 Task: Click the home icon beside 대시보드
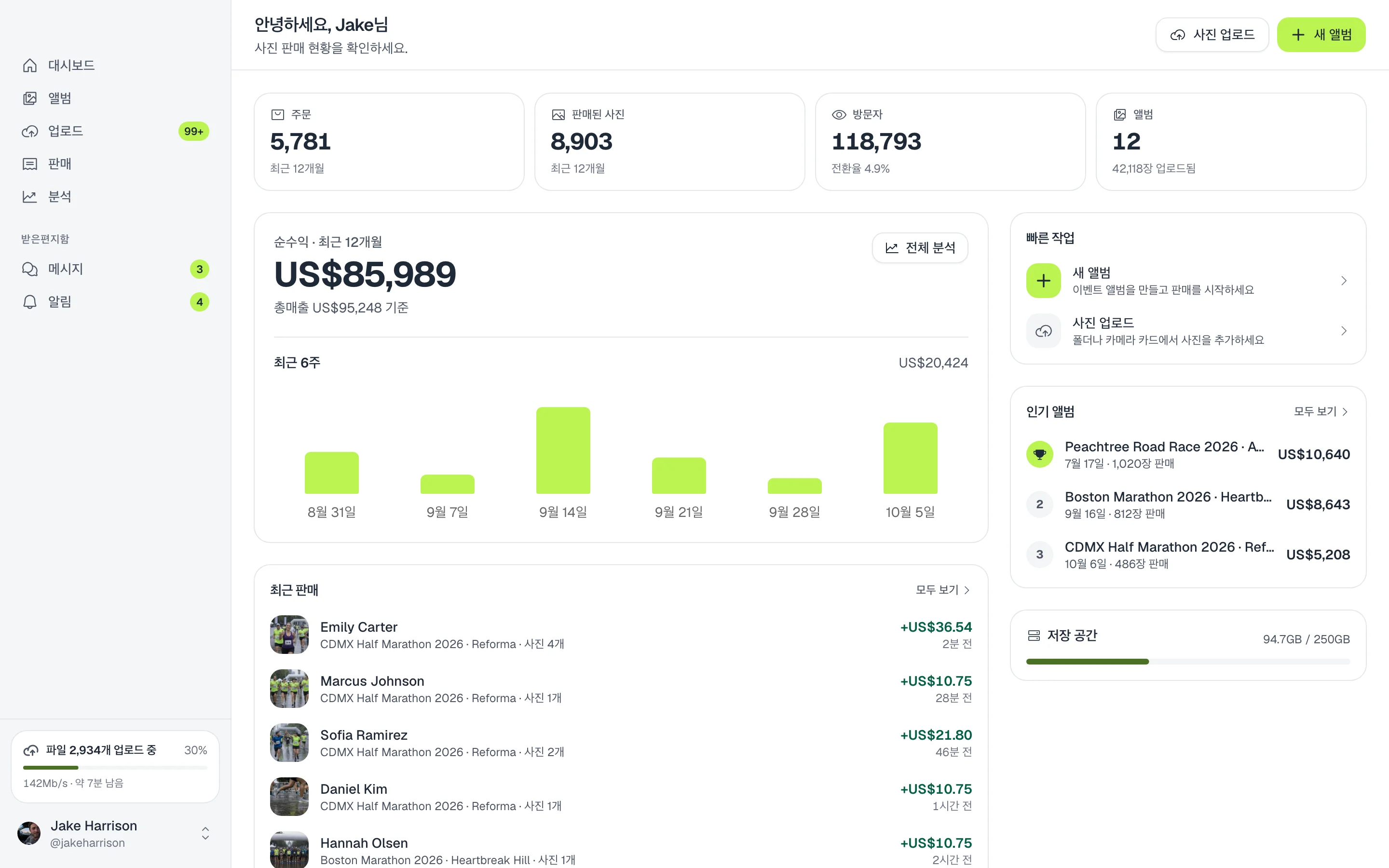click(30, 66)
